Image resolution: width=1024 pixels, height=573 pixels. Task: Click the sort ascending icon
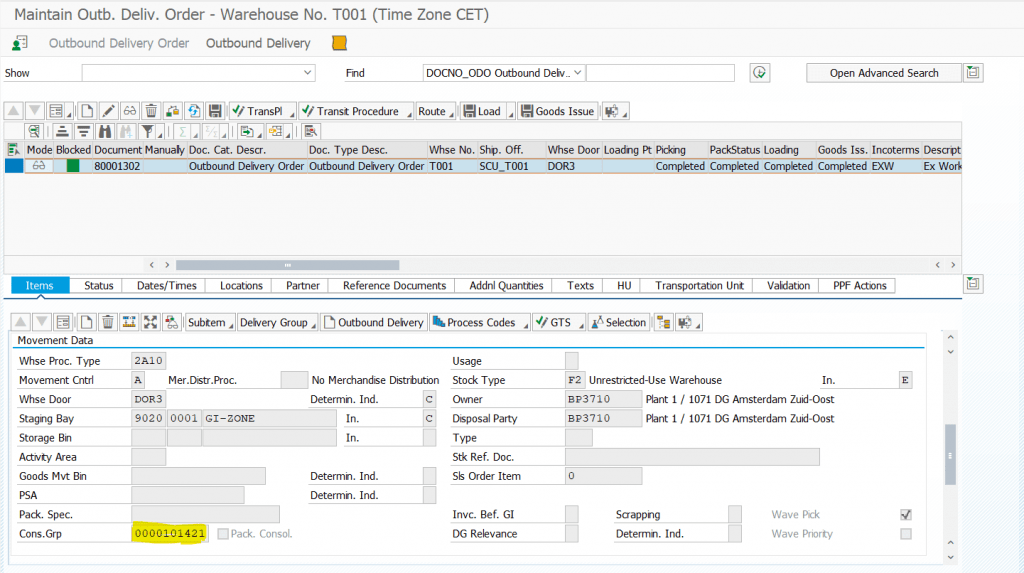point(62,131)
